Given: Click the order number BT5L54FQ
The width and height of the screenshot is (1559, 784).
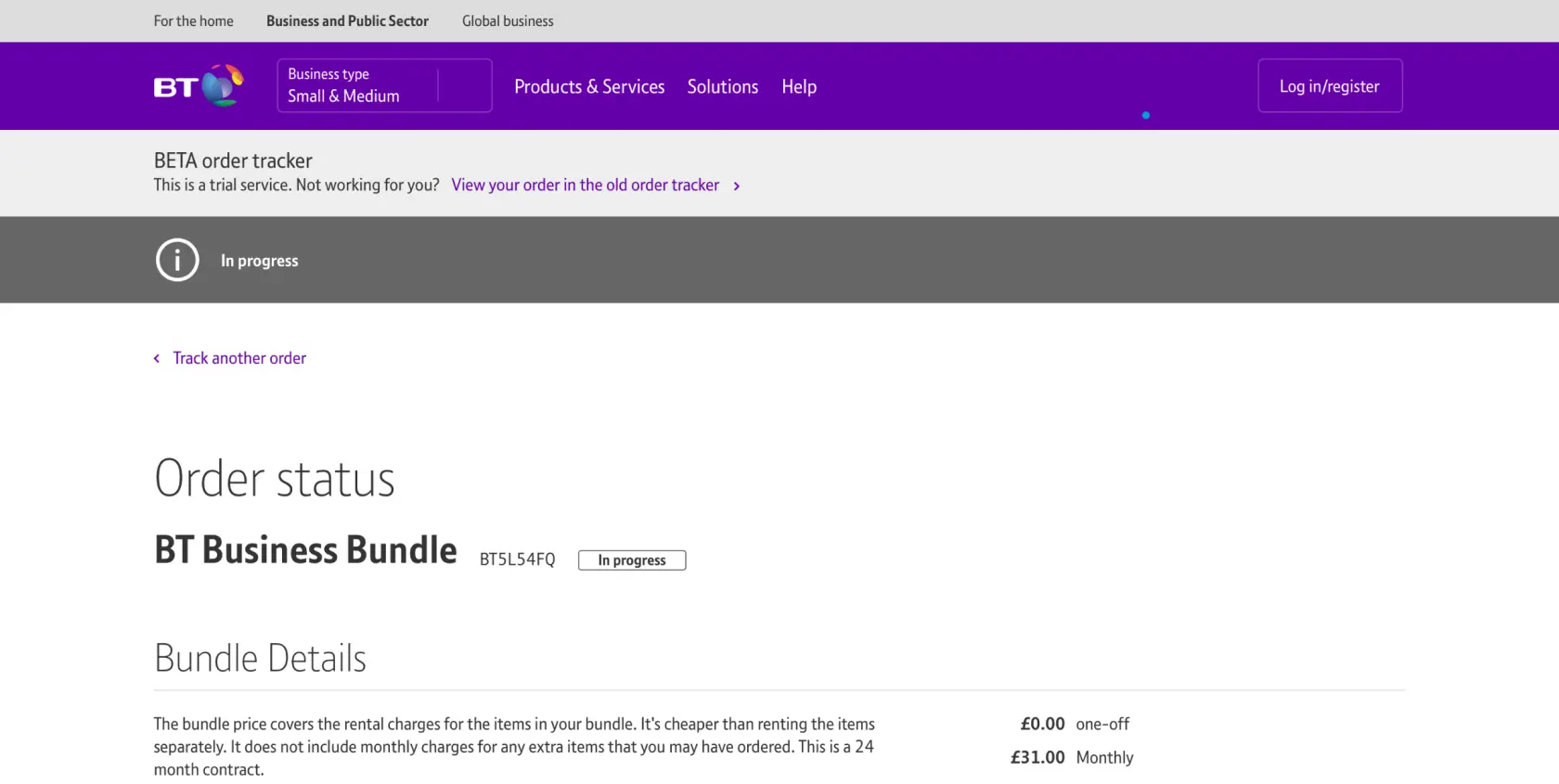Looking at the screenshot, I should click(x=517, y=559).
